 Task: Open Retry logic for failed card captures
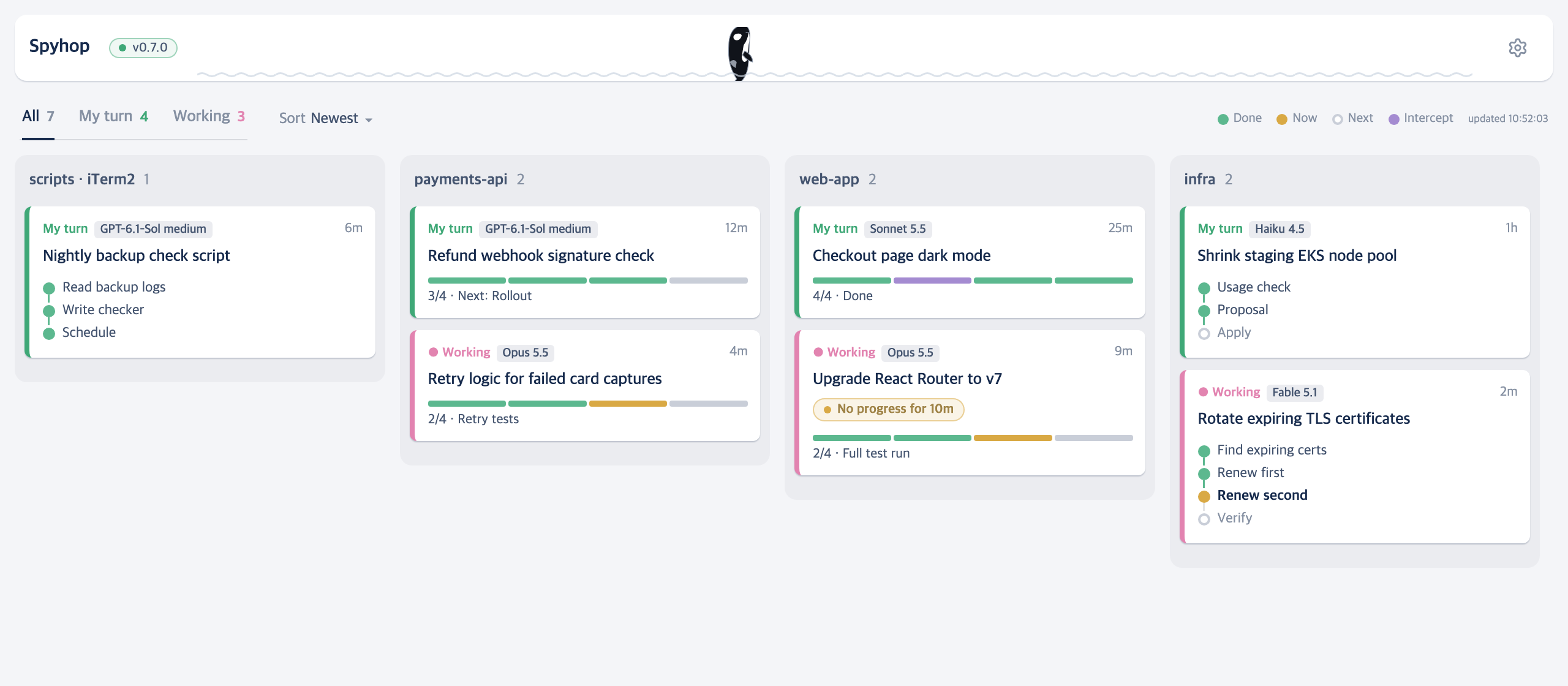click(x=585, y=385)
